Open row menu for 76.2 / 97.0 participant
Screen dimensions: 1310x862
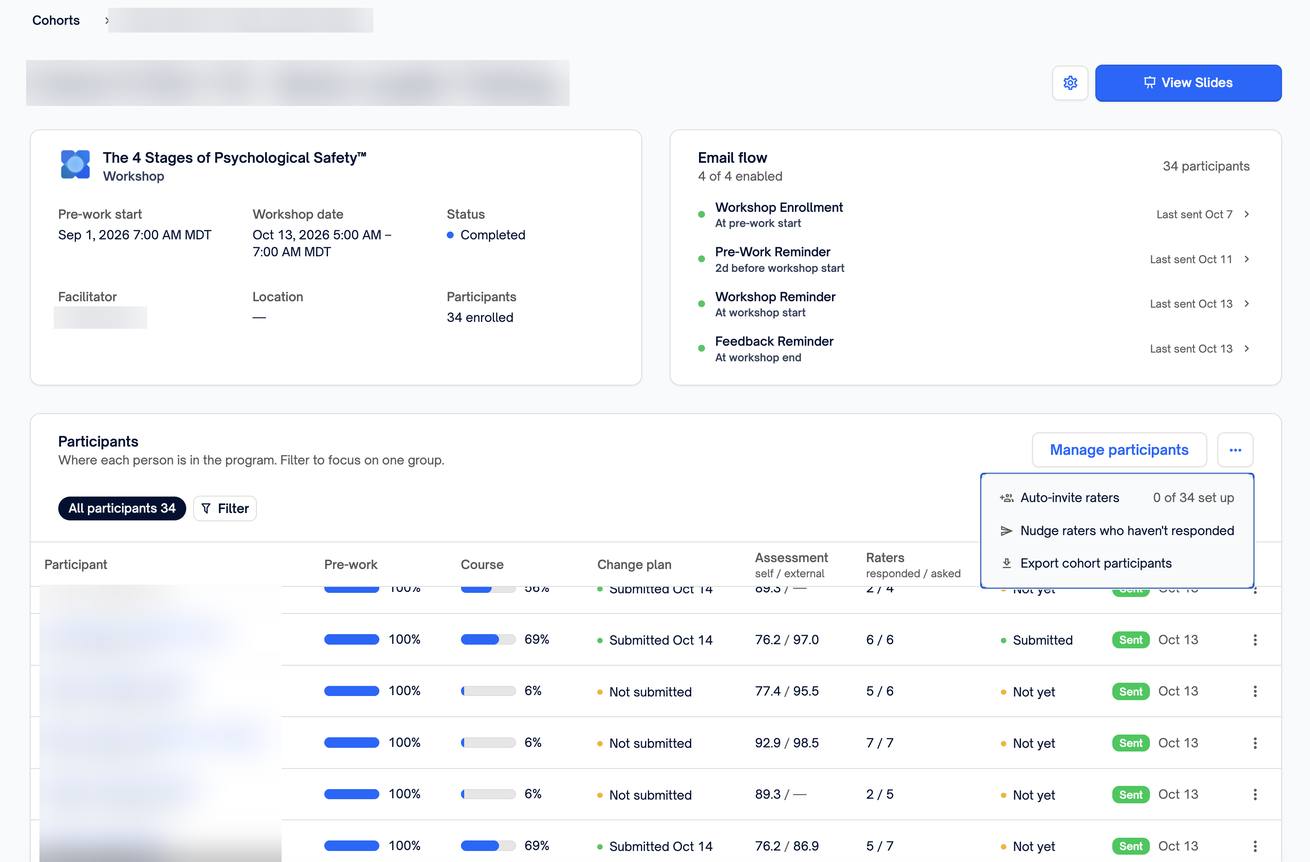1255,640
